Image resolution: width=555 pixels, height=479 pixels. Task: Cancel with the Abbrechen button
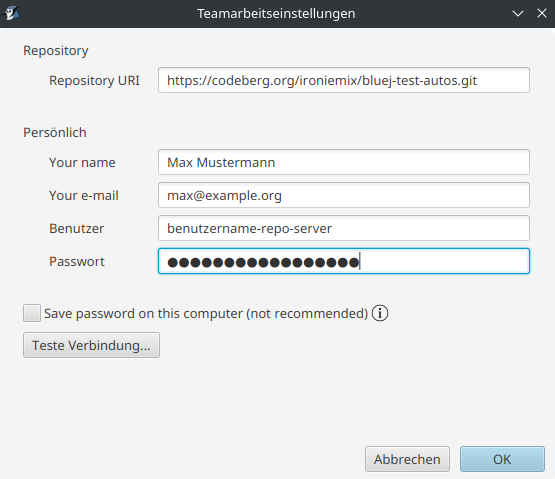click(407, 459)
